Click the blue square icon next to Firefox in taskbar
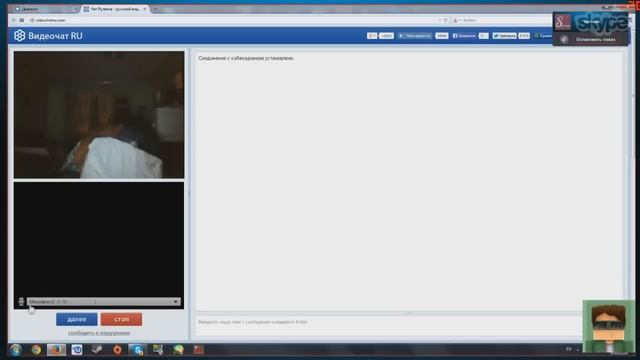The image size is (640, 360). (77, 350)
